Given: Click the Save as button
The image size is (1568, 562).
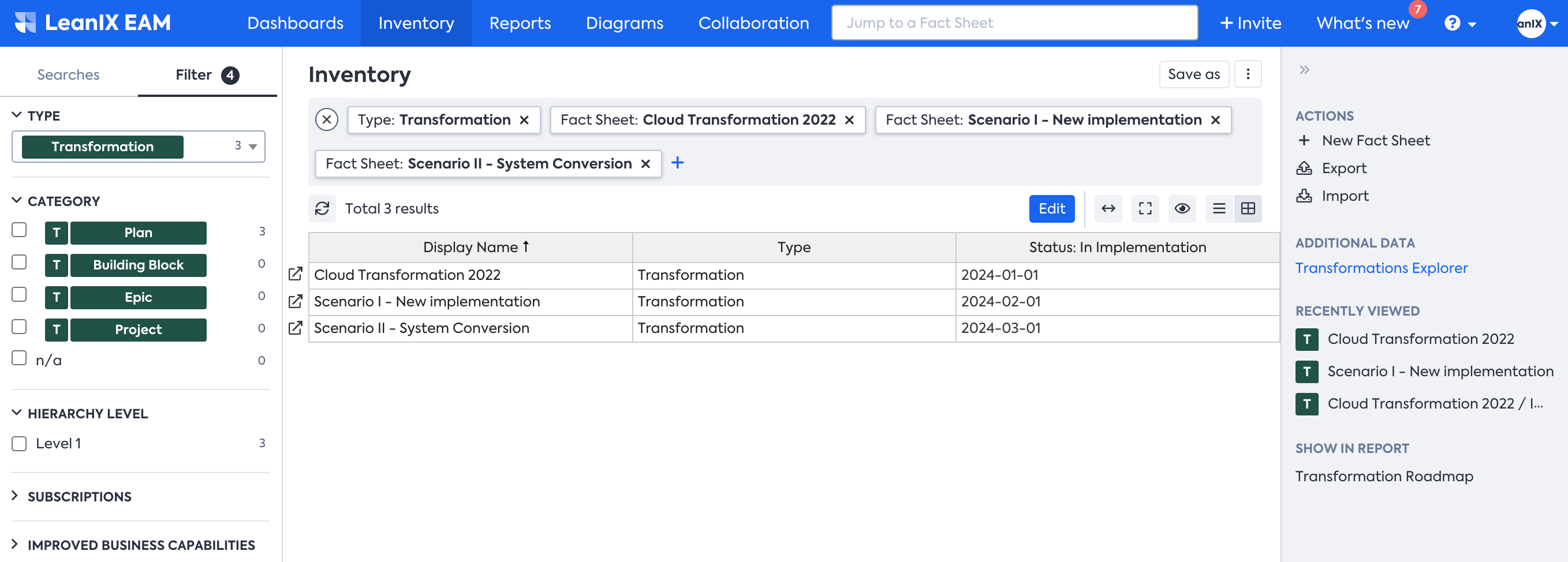Looking at the screenshot, I should (1194, 74).
